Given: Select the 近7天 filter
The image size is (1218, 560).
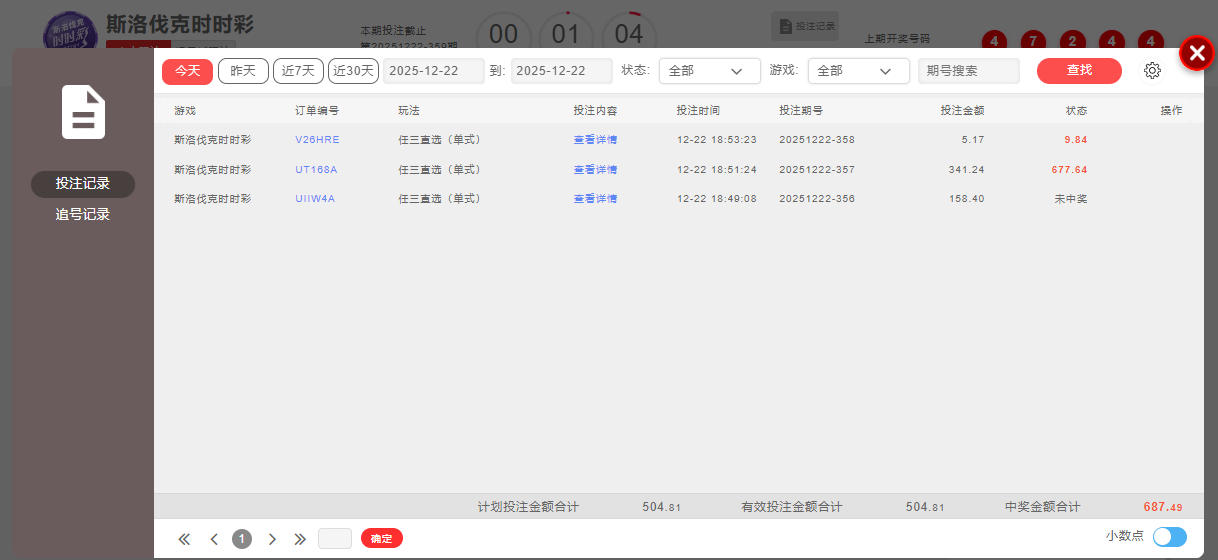Looking at the screenshot, I should click(x=298, y=71).
